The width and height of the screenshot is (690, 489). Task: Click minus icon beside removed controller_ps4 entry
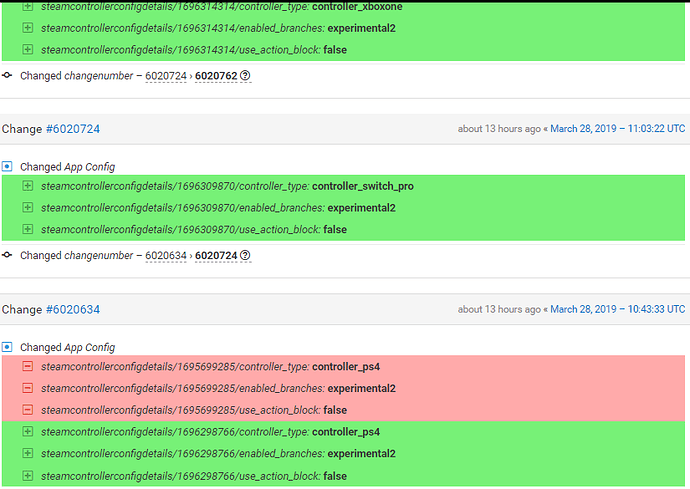28,366
